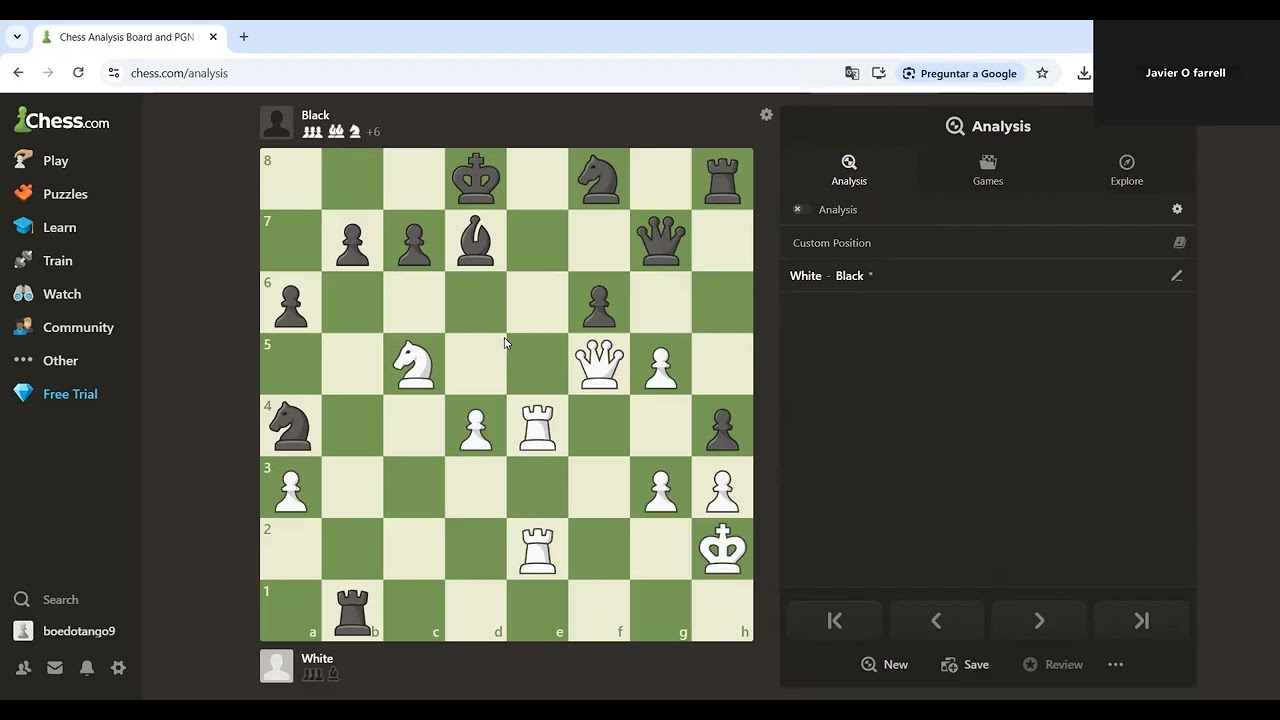
Task: Select the white knight on c5
Action: coord(414,364)
